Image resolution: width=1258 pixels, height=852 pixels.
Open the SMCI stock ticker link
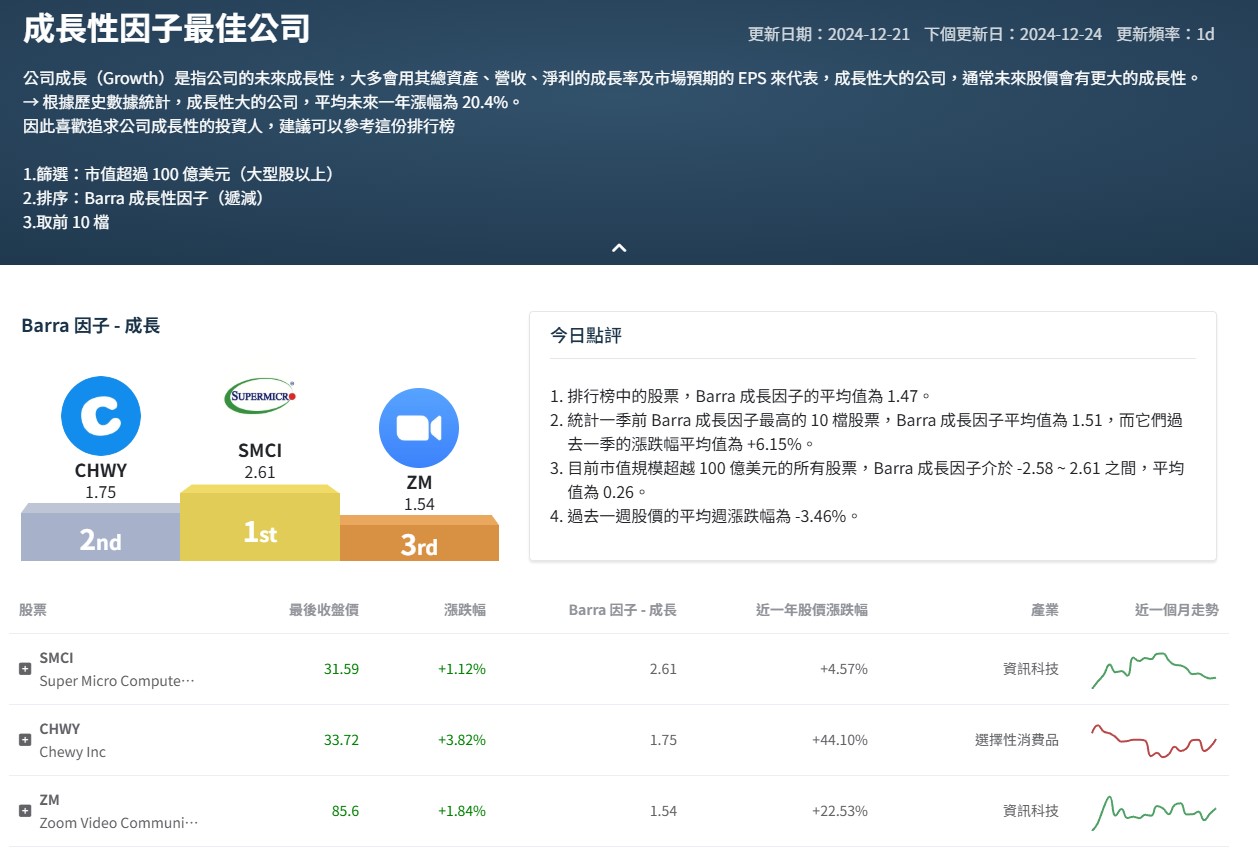(x=57, y=658)
